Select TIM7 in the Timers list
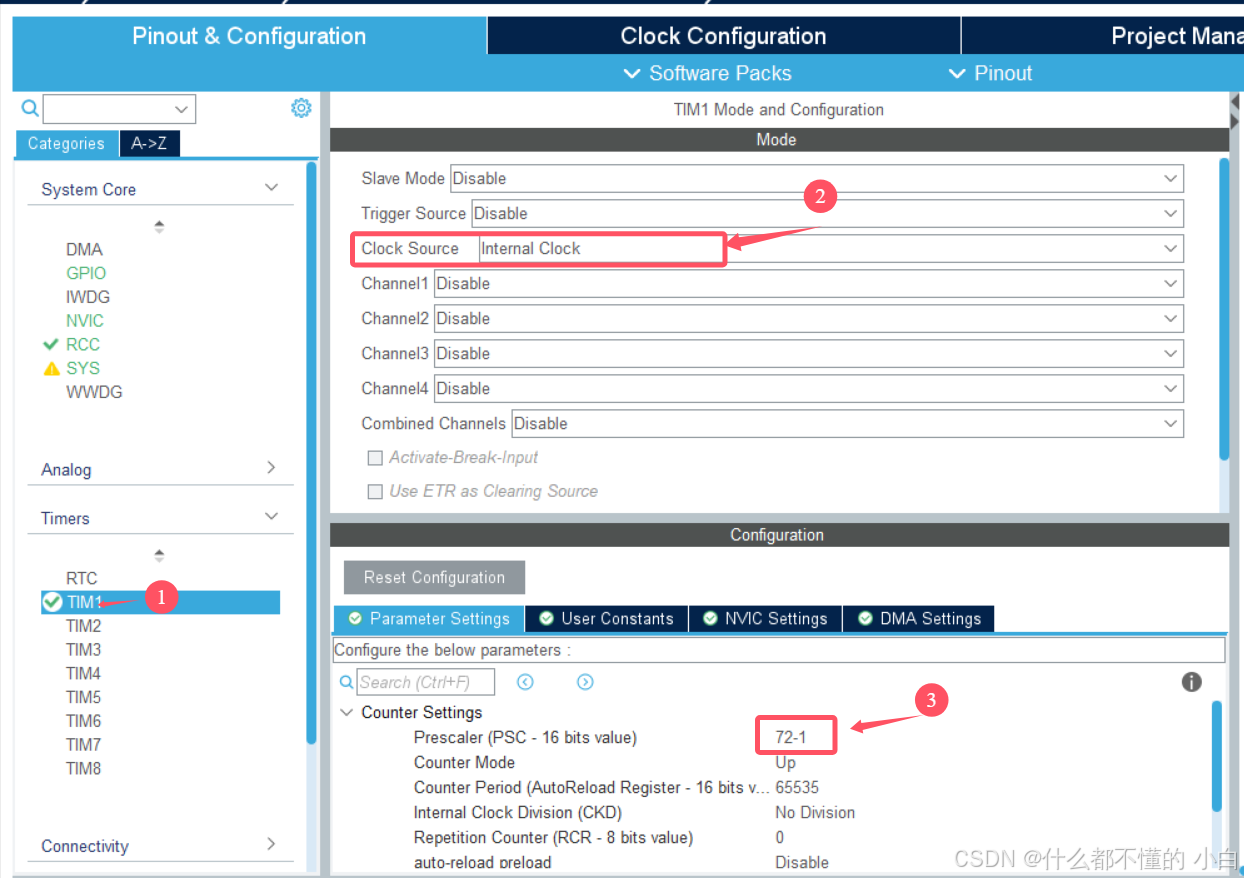1244x878 pixels. coord(84,745)
